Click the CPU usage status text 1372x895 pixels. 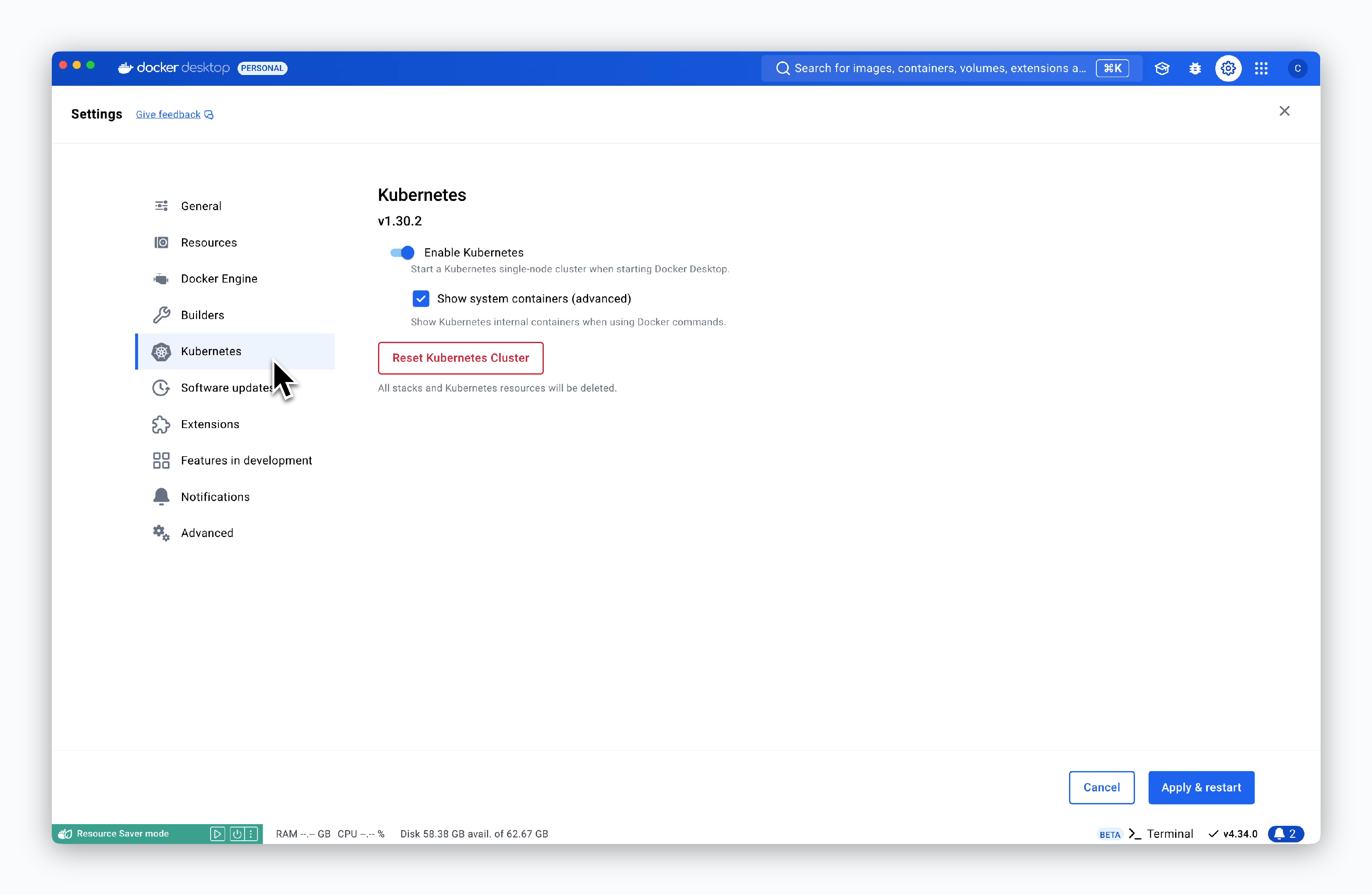[x=361, y=834]
